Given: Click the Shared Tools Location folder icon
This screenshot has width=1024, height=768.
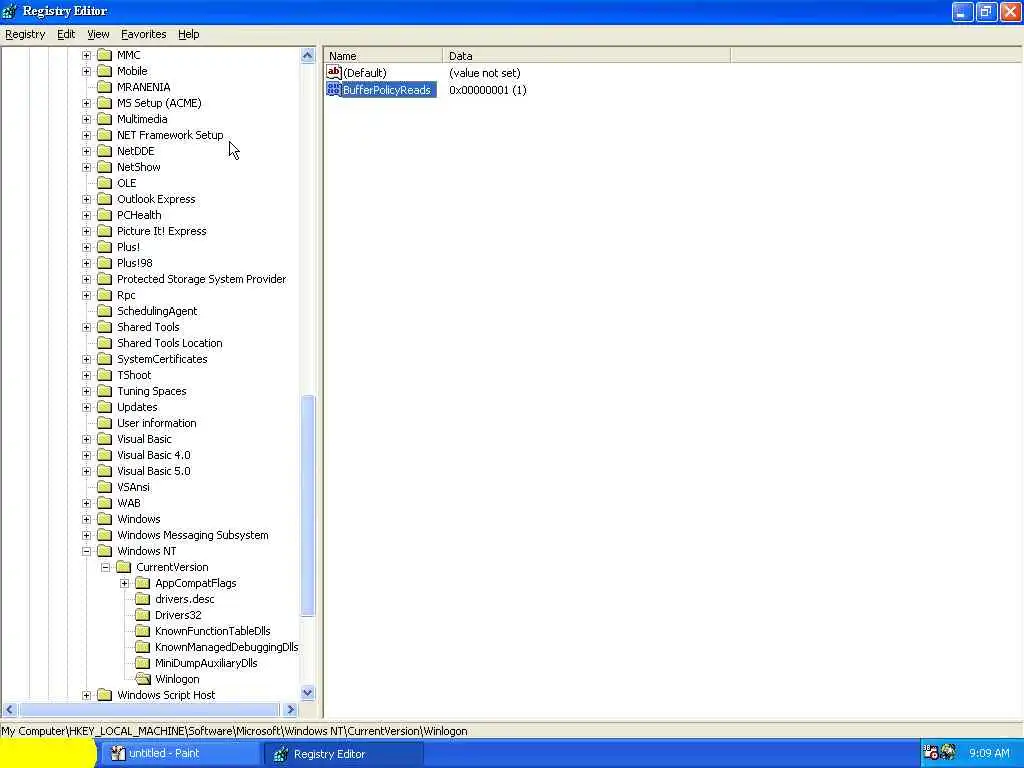Looking at the screenshot, I should click(x=104, y=343).
